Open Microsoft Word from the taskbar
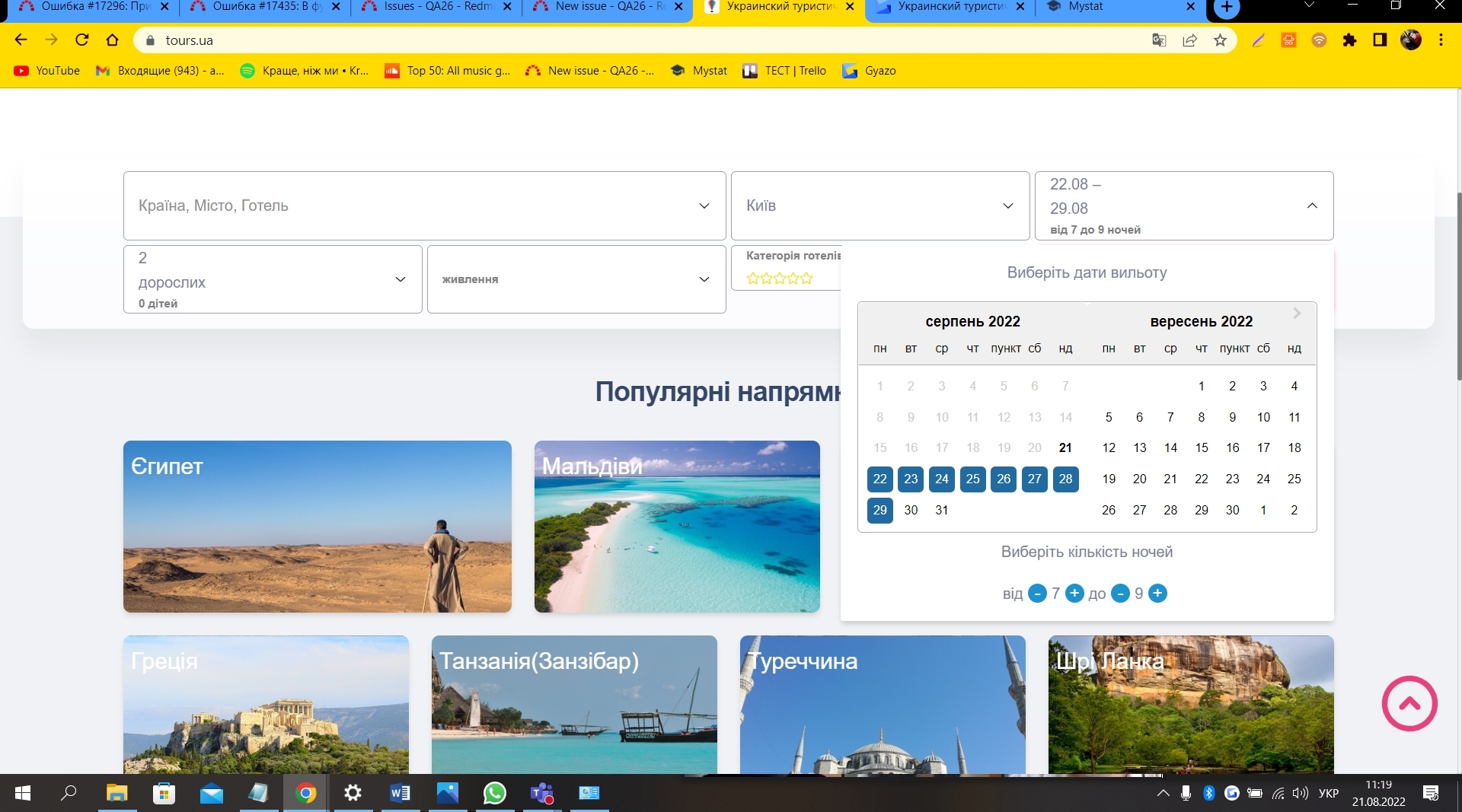Image resolution: width=1462 pixels, height=812 pixels. (400, 794)
